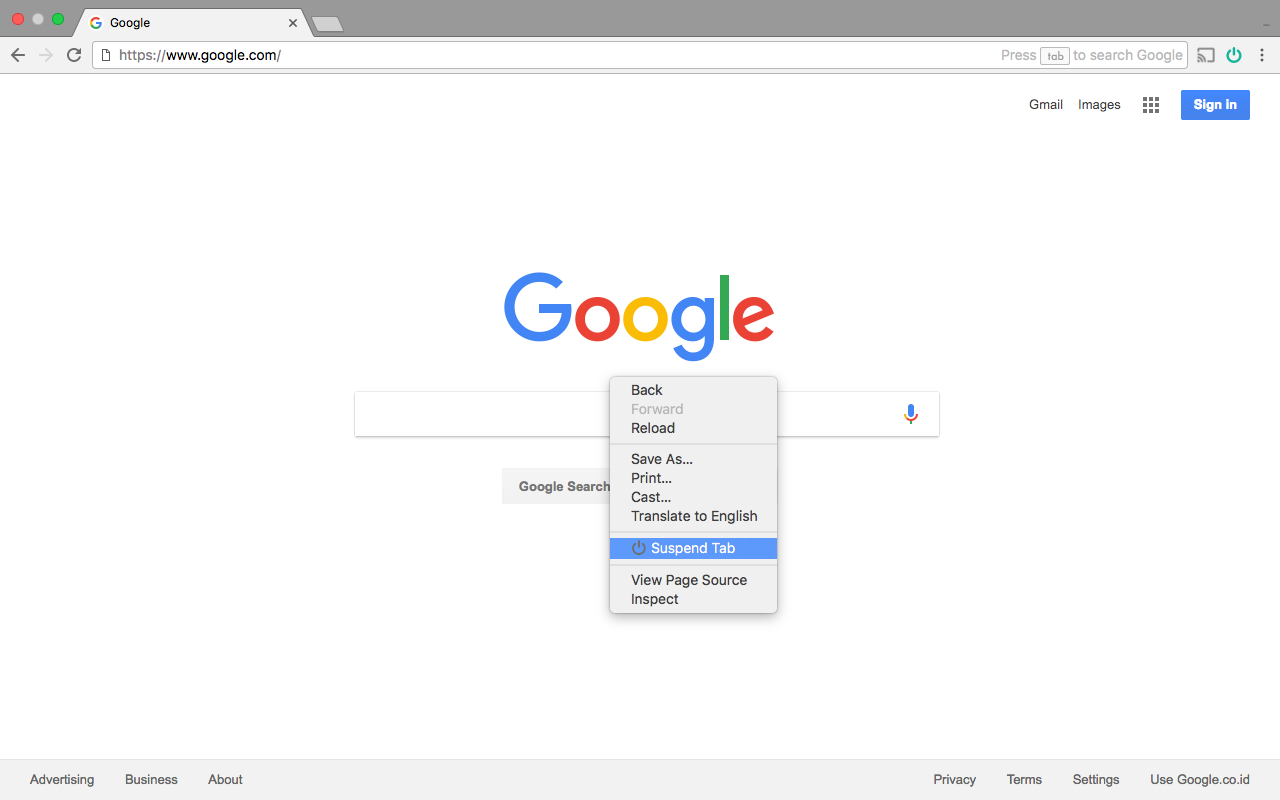Start voice search with the microphone
Screen dimensions: 1280x800
click(910, 414)
